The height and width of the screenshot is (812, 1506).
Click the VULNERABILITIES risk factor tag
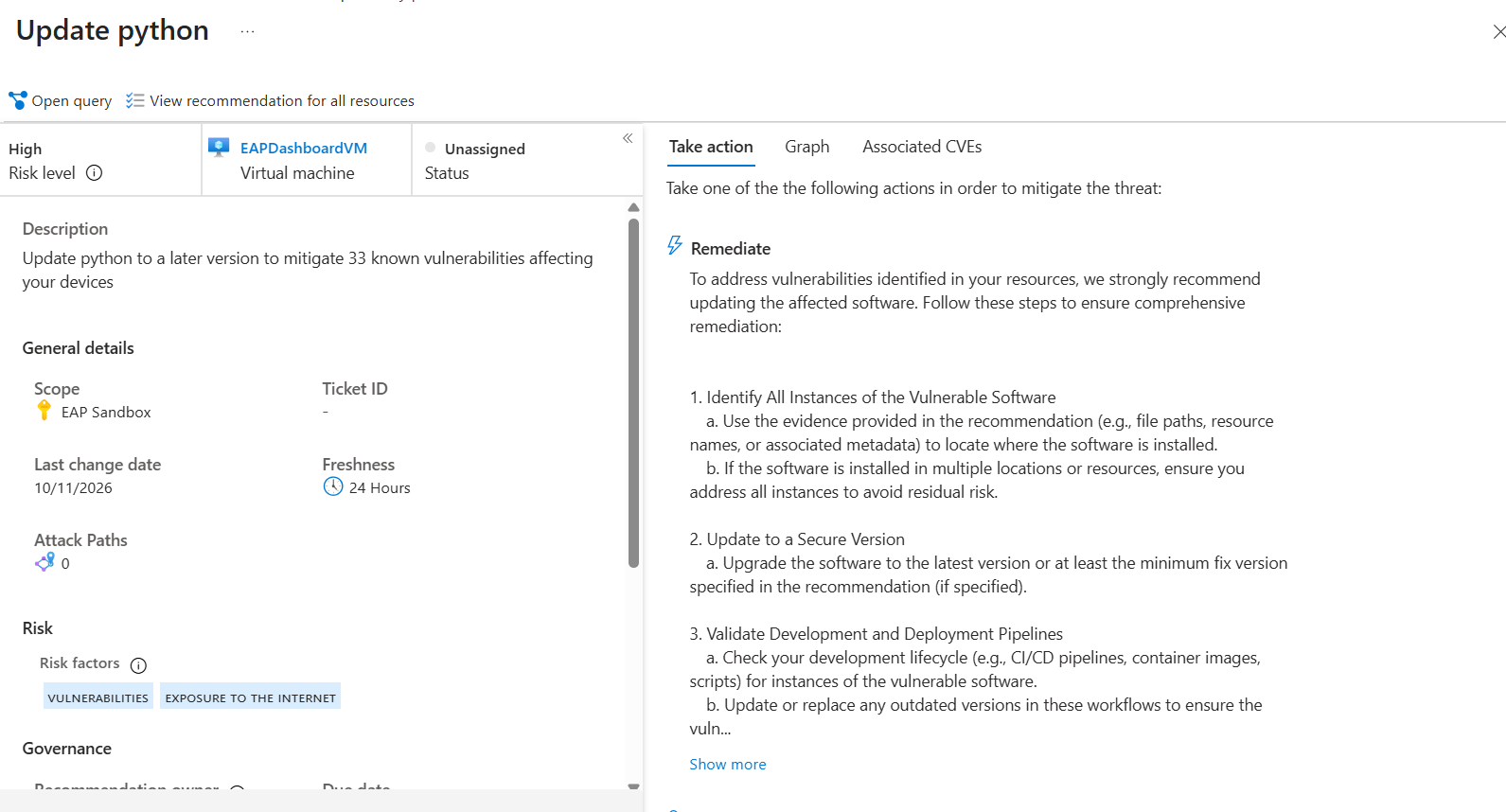tap(98, 697)
